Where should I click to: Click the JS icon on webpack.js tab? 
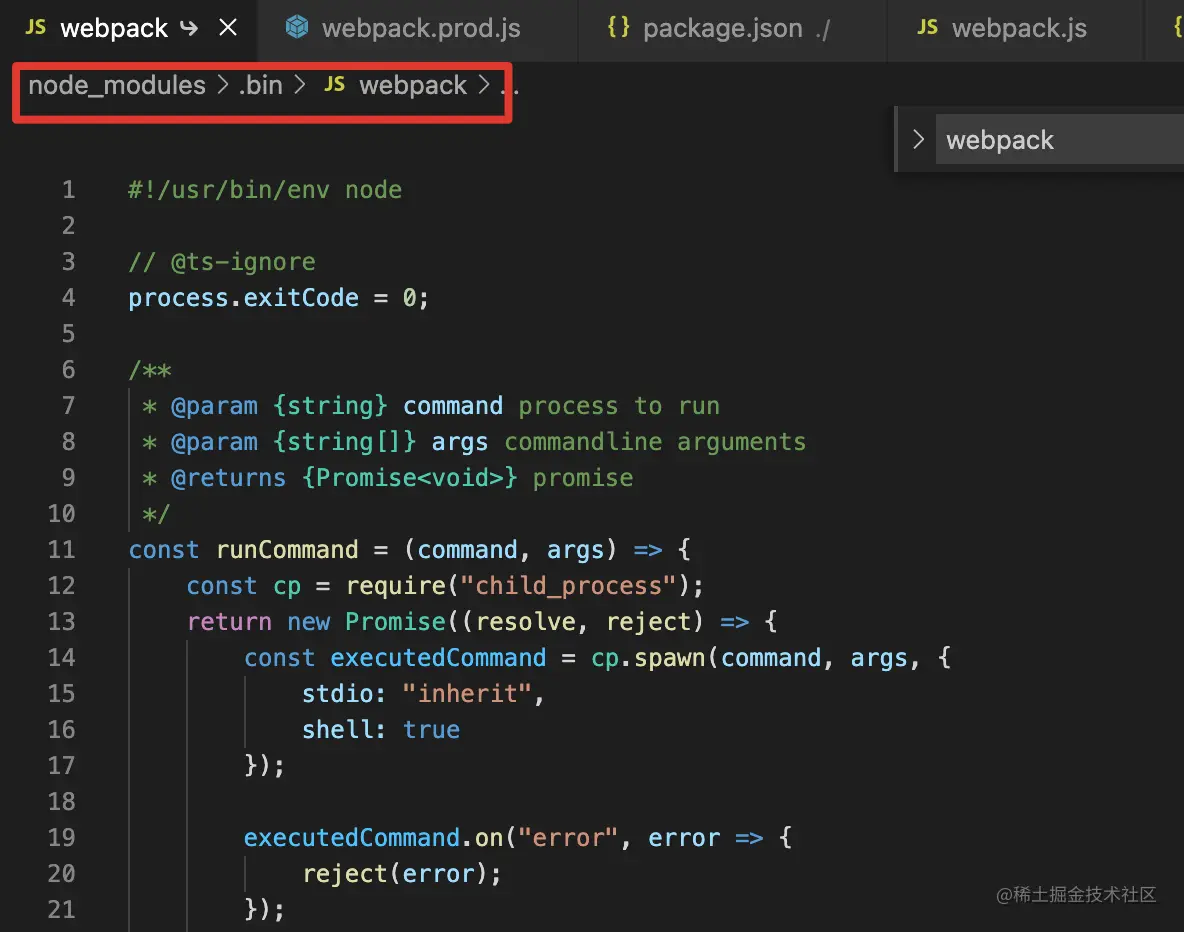(927, 28)
